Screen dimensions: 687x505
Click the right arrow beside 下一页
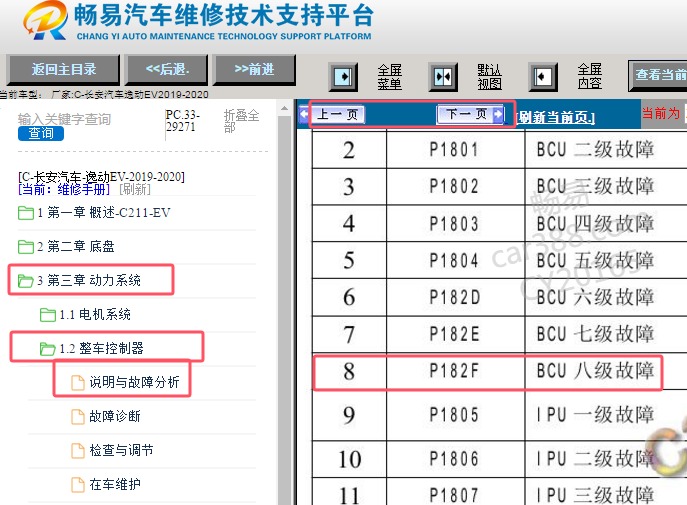click(x=498, y=115)
